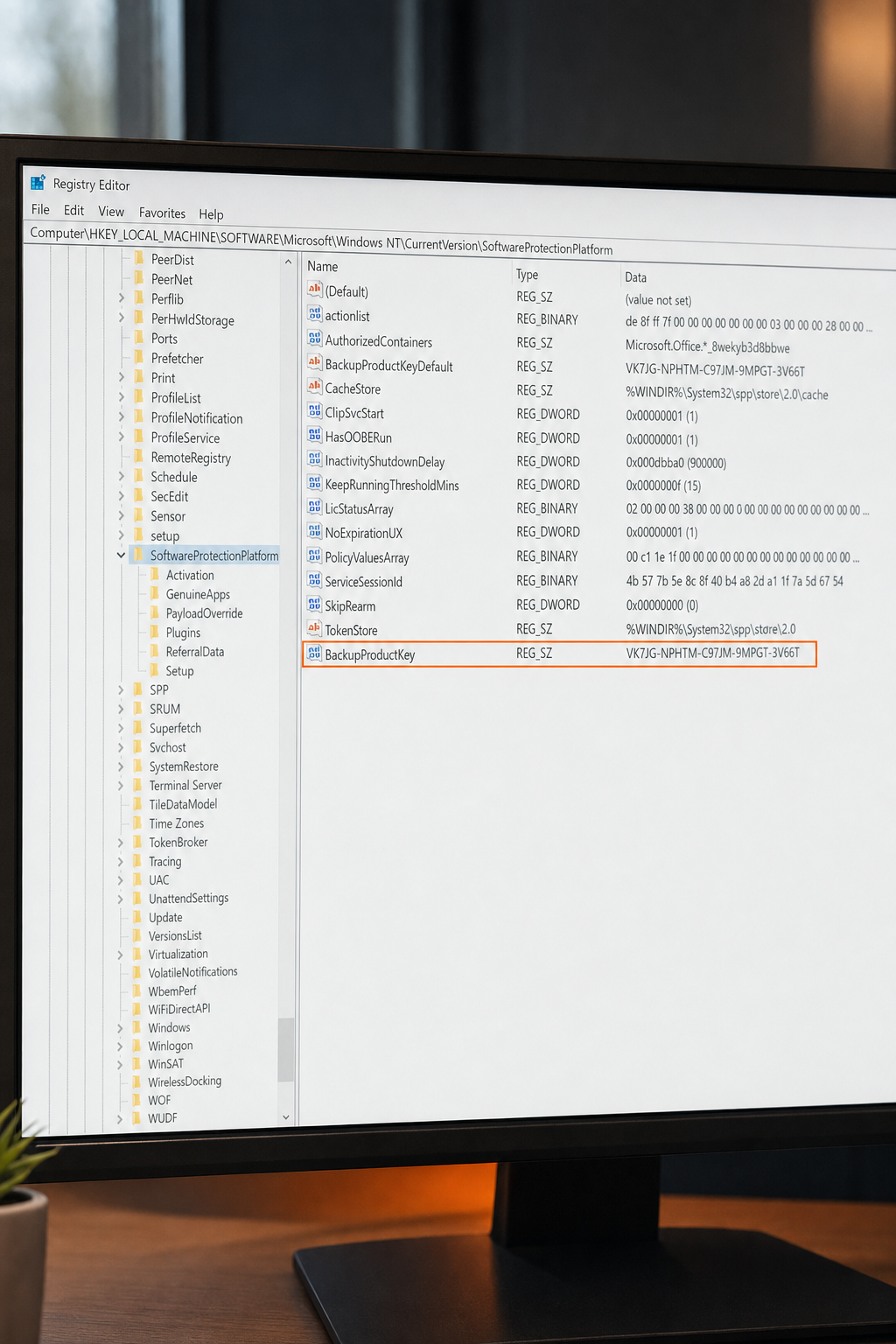Click the tree pane scroll up arrow

[x=287, y=262]
